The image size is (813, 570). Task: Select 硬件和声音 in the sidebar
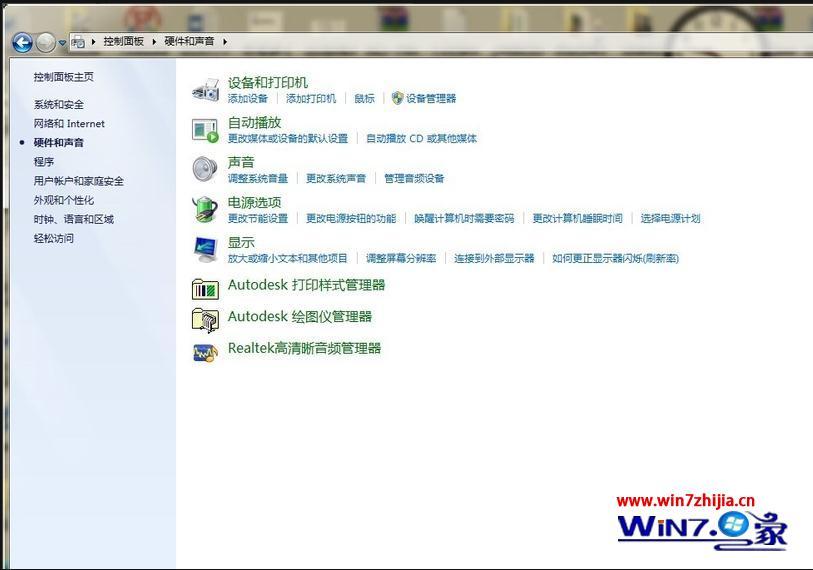point(59,143)
